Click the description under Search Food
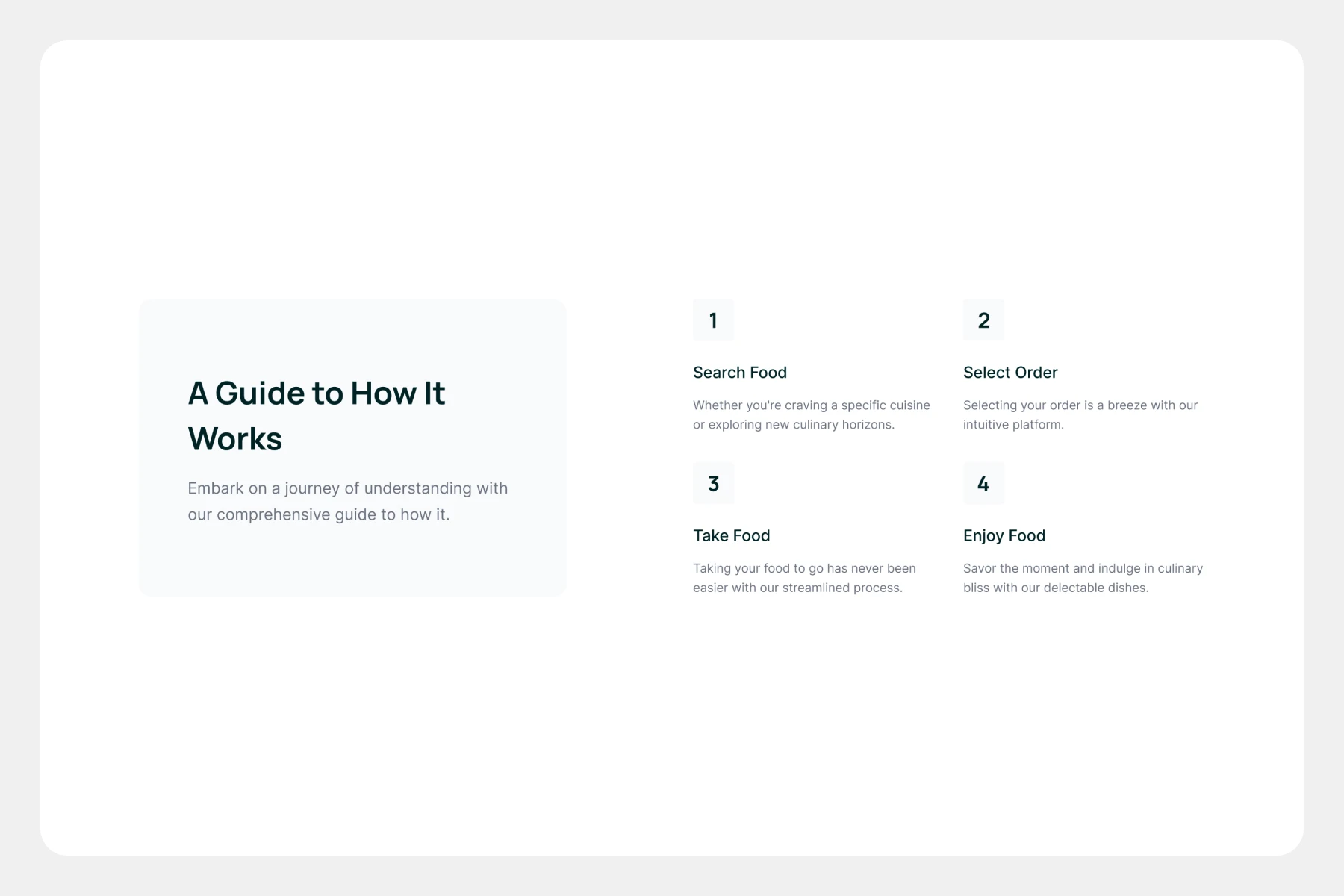 tap(811, 414)
